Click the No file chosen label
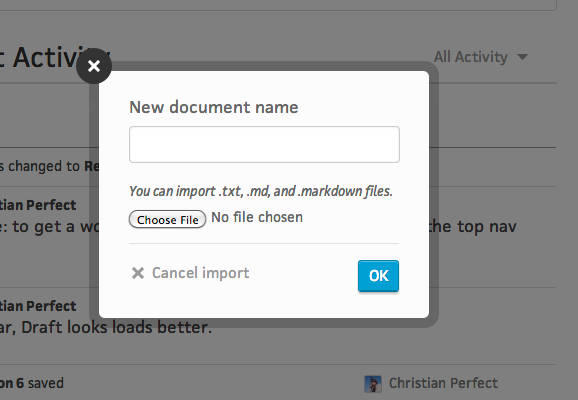The height and width of the screenshot is (400, 578). coord(257,218)
